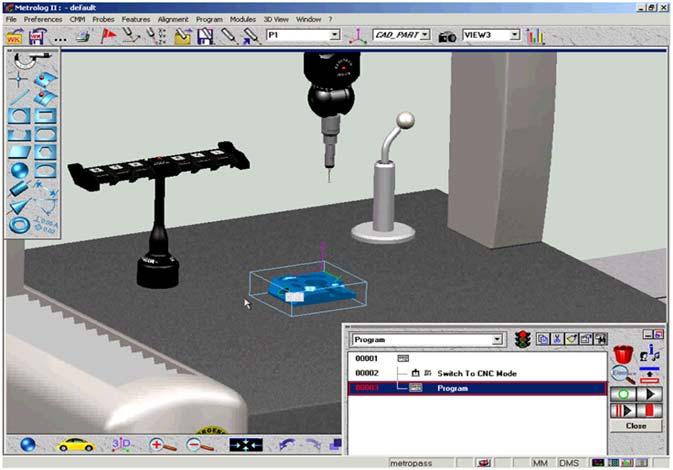Select the Point feature tool
This screenshot has height=470, width=673.
18,79
